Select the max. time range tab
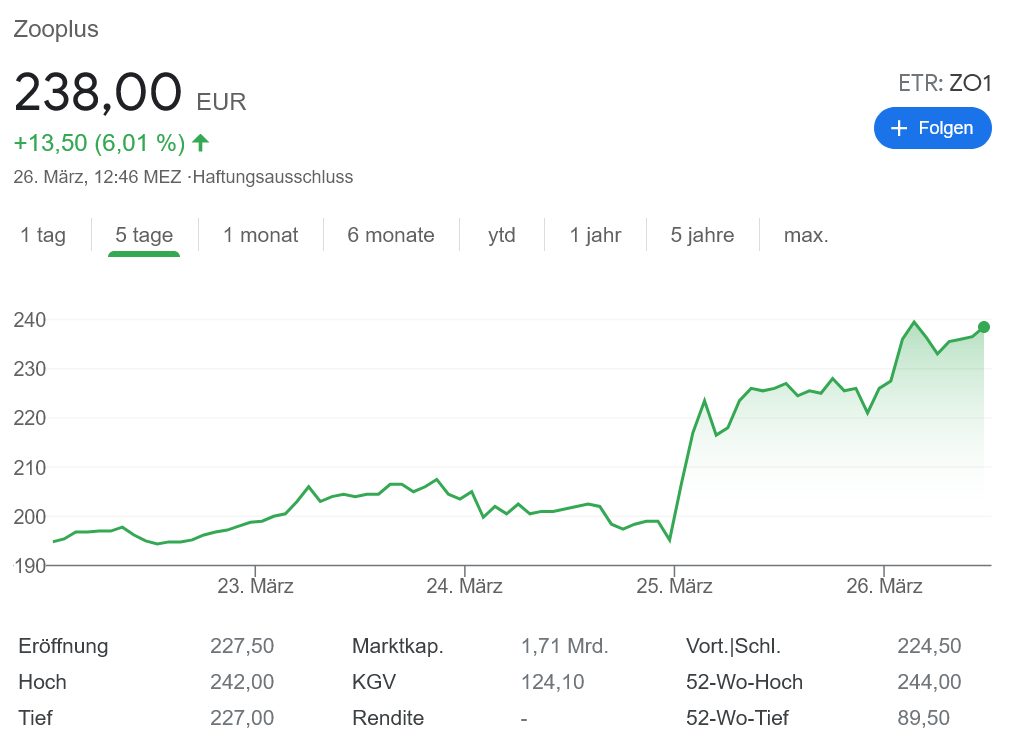 pos(806,235)
